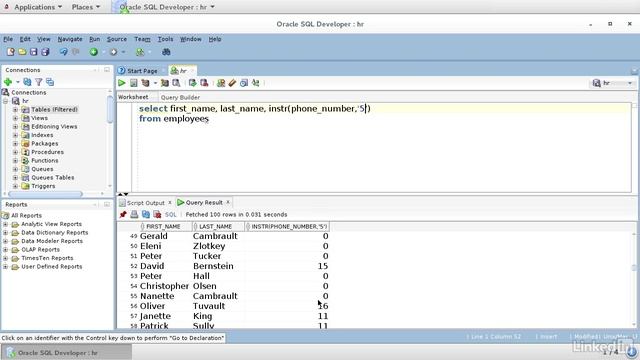Expand the Analytic View Reports folder
Viewport: 640px width, 360px height.
click(5, 224)
